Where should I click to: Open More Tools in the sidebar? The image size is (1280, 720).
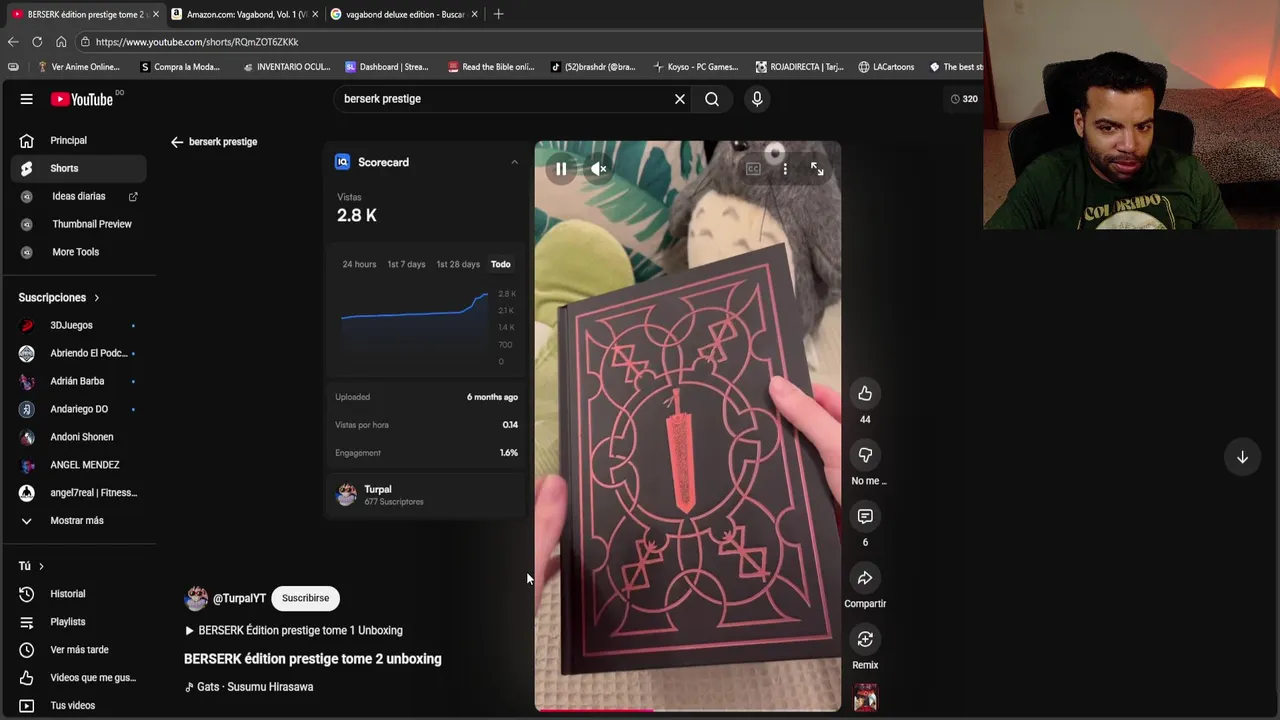tap(78, 252)
